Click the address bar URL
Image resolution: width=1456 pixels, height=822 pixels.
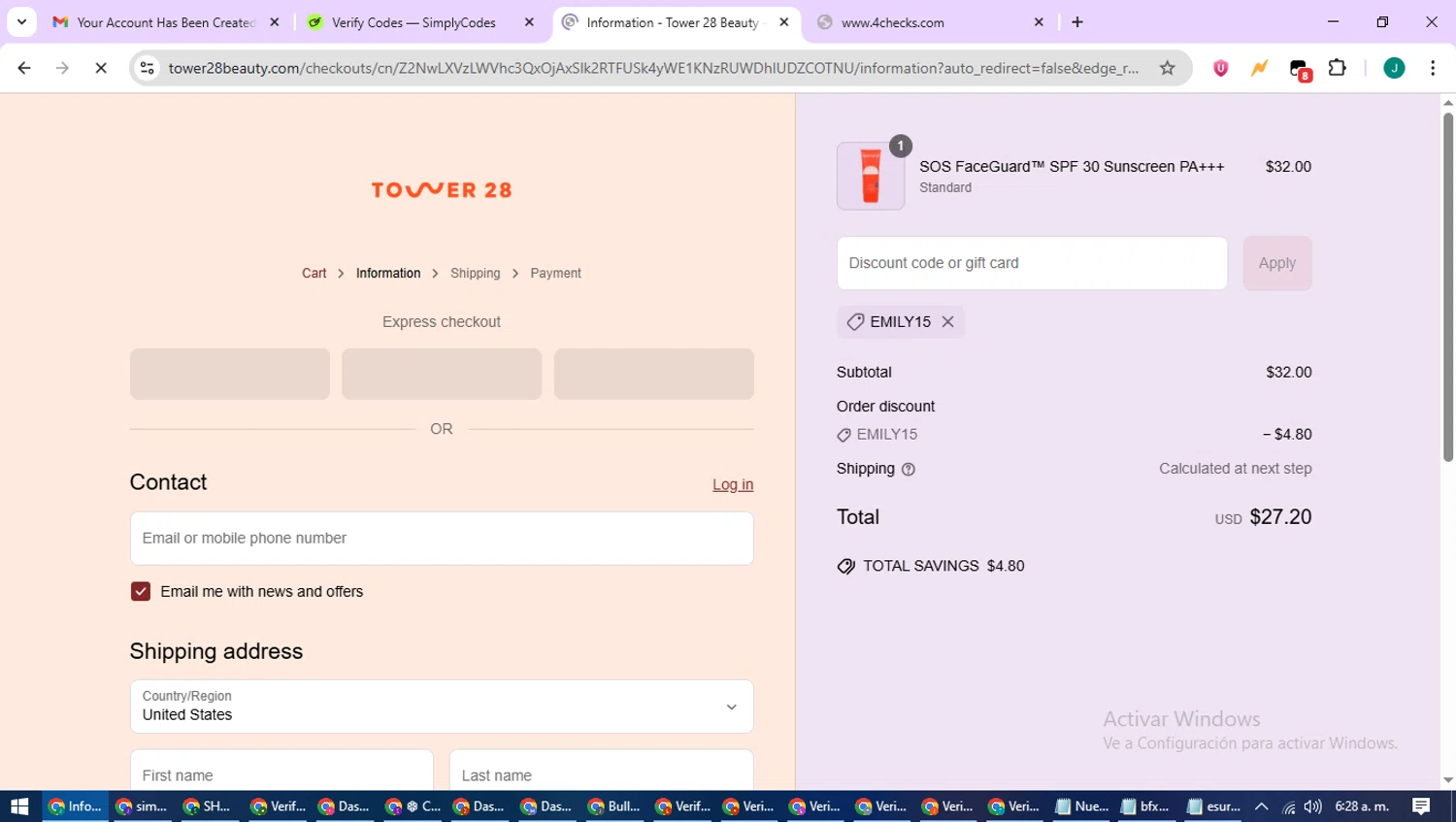(x=653, y=68)
